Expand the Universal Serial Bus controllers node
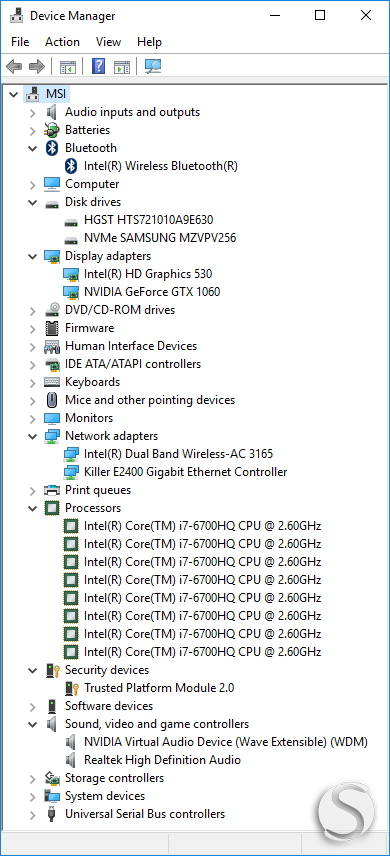The width and height of the screenshot is (390, 856). click(33, 815)
